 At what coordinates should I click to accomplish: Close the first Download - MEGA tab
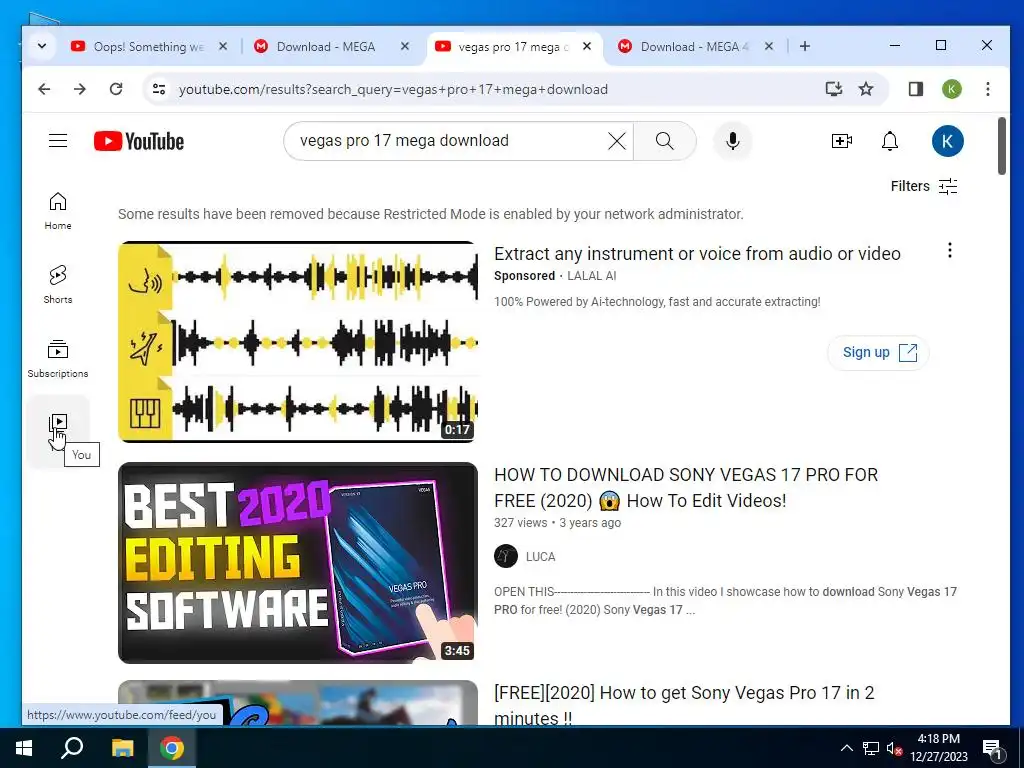click(x=405, y=46)
